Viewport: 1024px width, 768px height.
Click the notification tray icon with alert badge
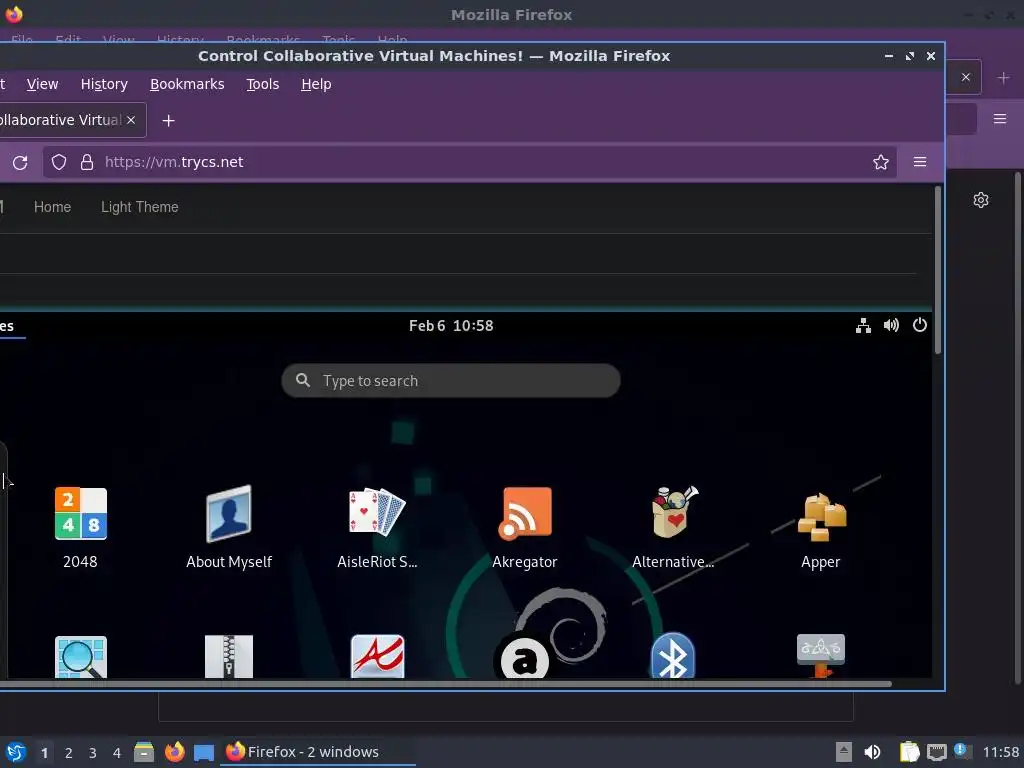coord(962,751)
